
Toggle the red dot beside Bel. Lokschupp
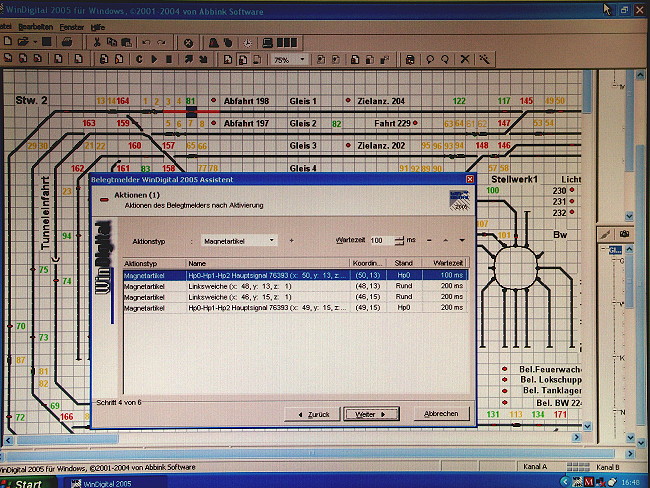[504, 379]
